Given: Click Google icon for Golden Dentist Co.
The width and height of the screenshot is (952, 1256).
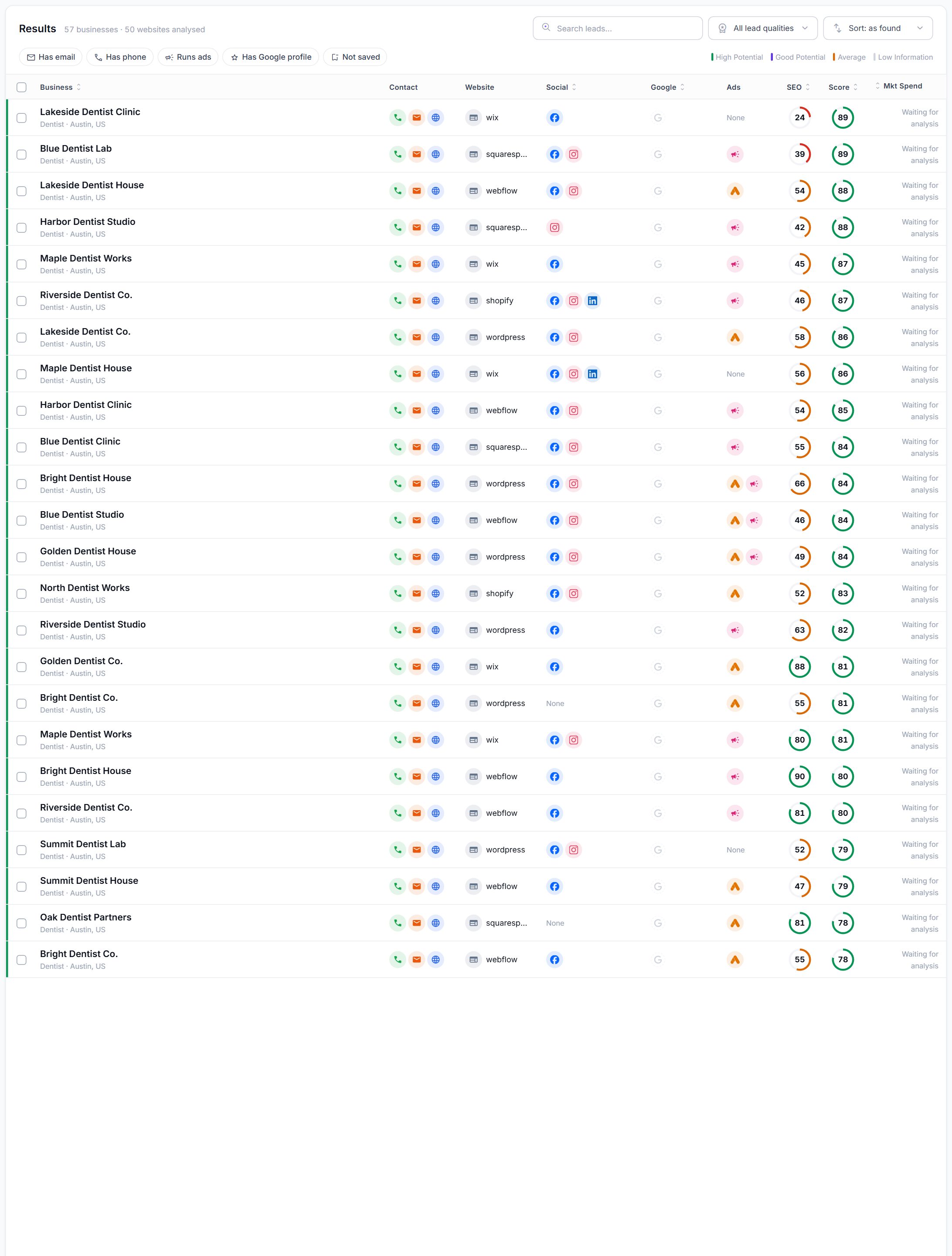Looking at the screenshot, I should [658, 667].
